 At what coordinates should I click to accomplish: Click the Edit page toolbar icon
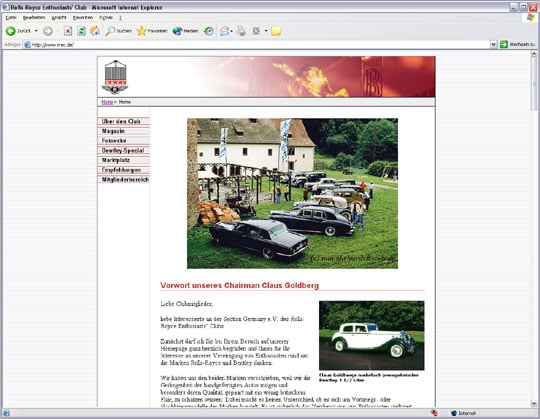click(x=257, y=31)
